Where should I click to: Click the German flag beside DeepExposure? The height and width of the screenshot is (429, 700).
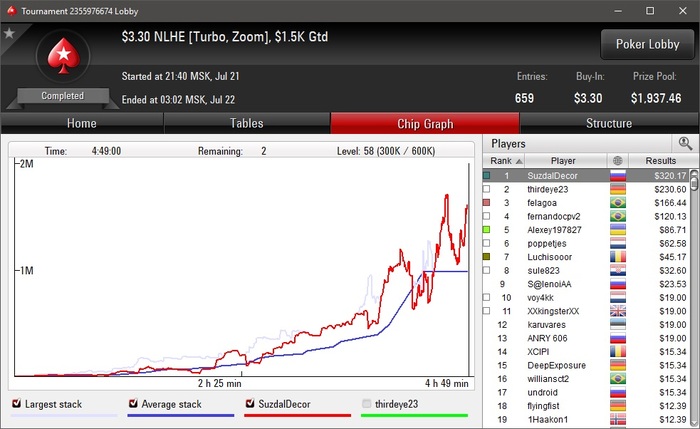tap(618, 365)
